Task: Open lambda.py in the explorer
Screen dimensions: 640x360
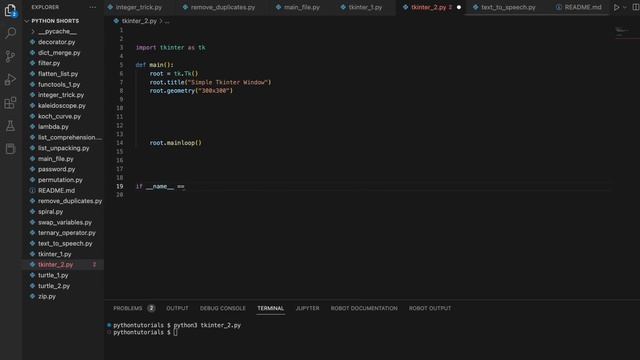Action: click(53, 127)
